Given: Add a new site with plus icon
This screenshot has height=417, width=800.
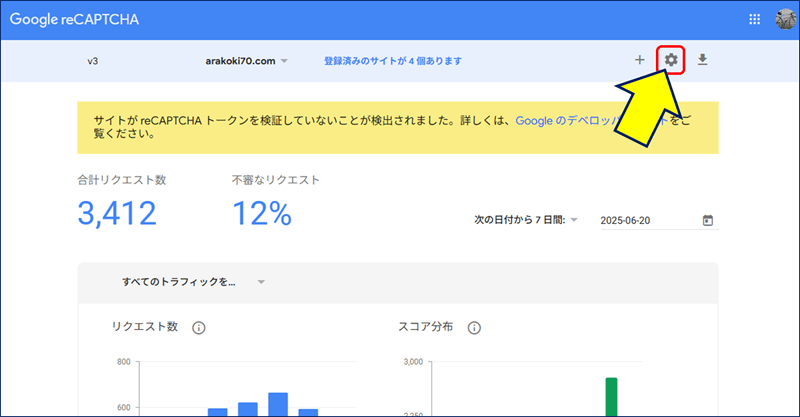Looking at the screenshot, I should click(639, 60).
